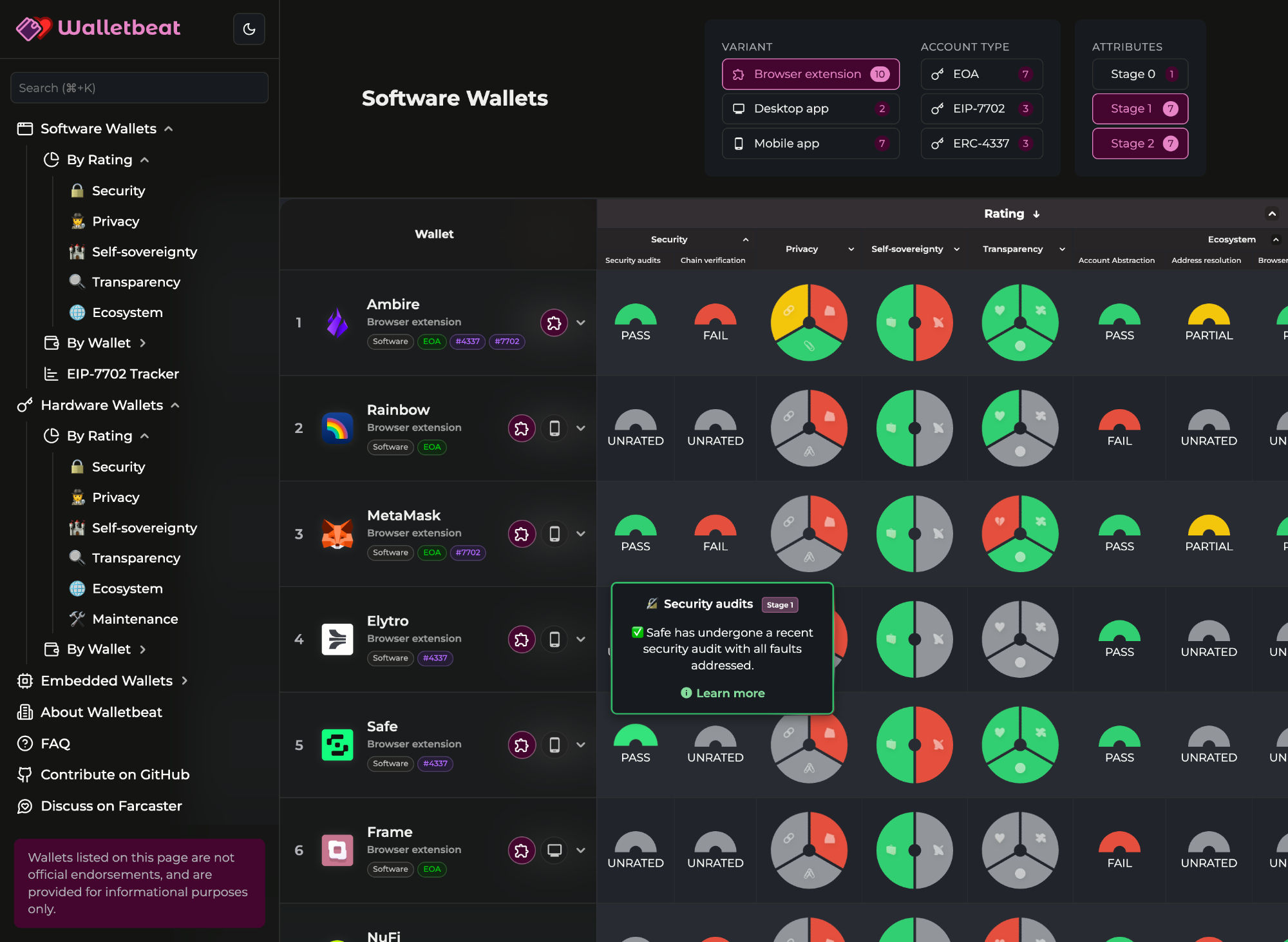The height and width of the screenshot is (942, 1288).
Task: Expand the Ambire wallet row chevron
Action: click(x=581, y=323)
